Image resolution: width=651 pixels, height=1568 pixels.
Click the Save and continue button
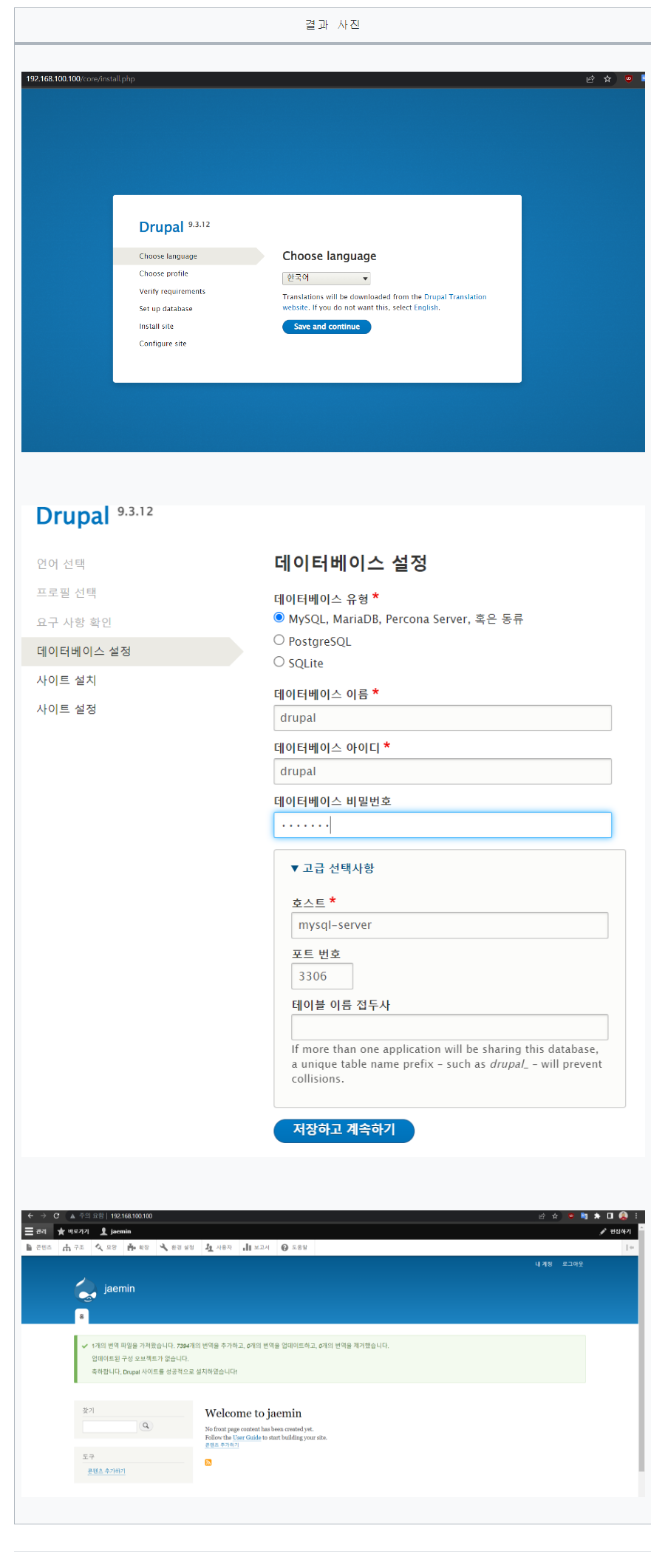pos(327,327)
